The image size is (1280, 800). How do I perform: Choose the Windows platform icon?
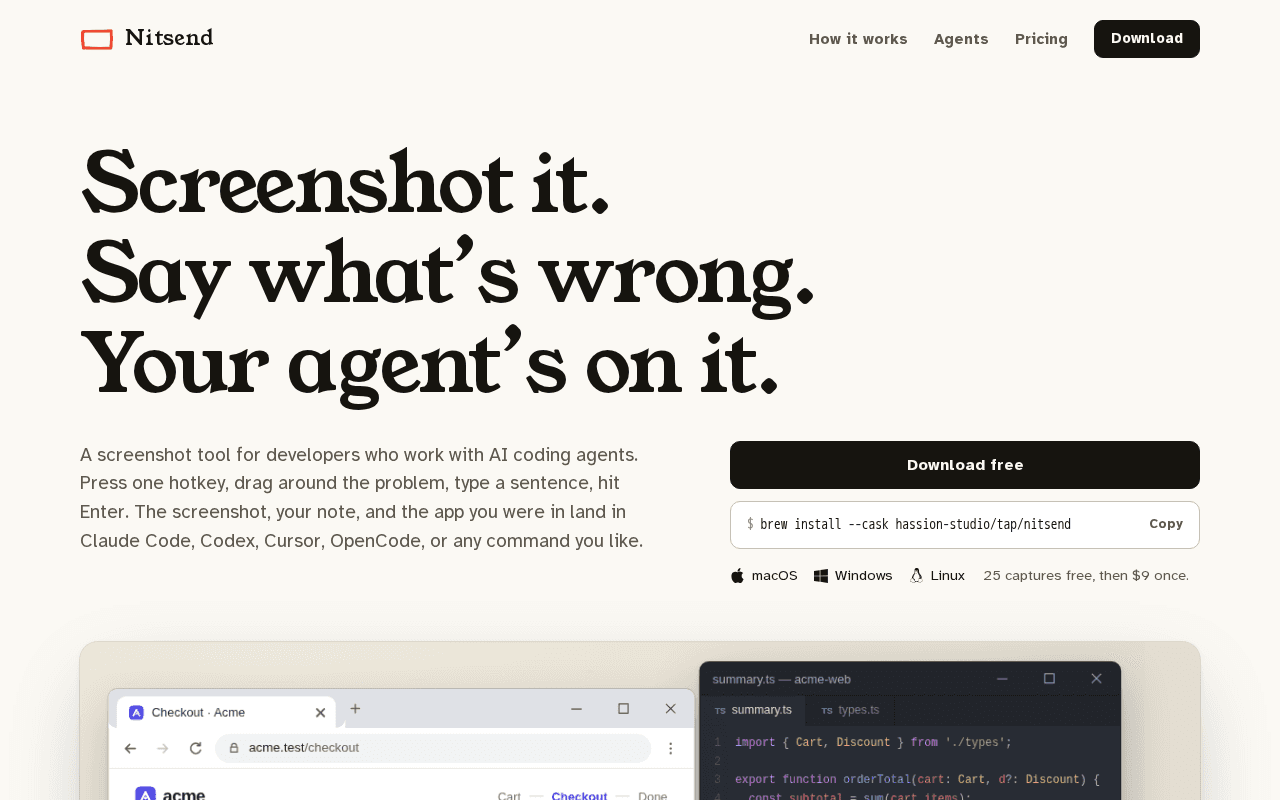pyautogui.click(x=821, y=576)
